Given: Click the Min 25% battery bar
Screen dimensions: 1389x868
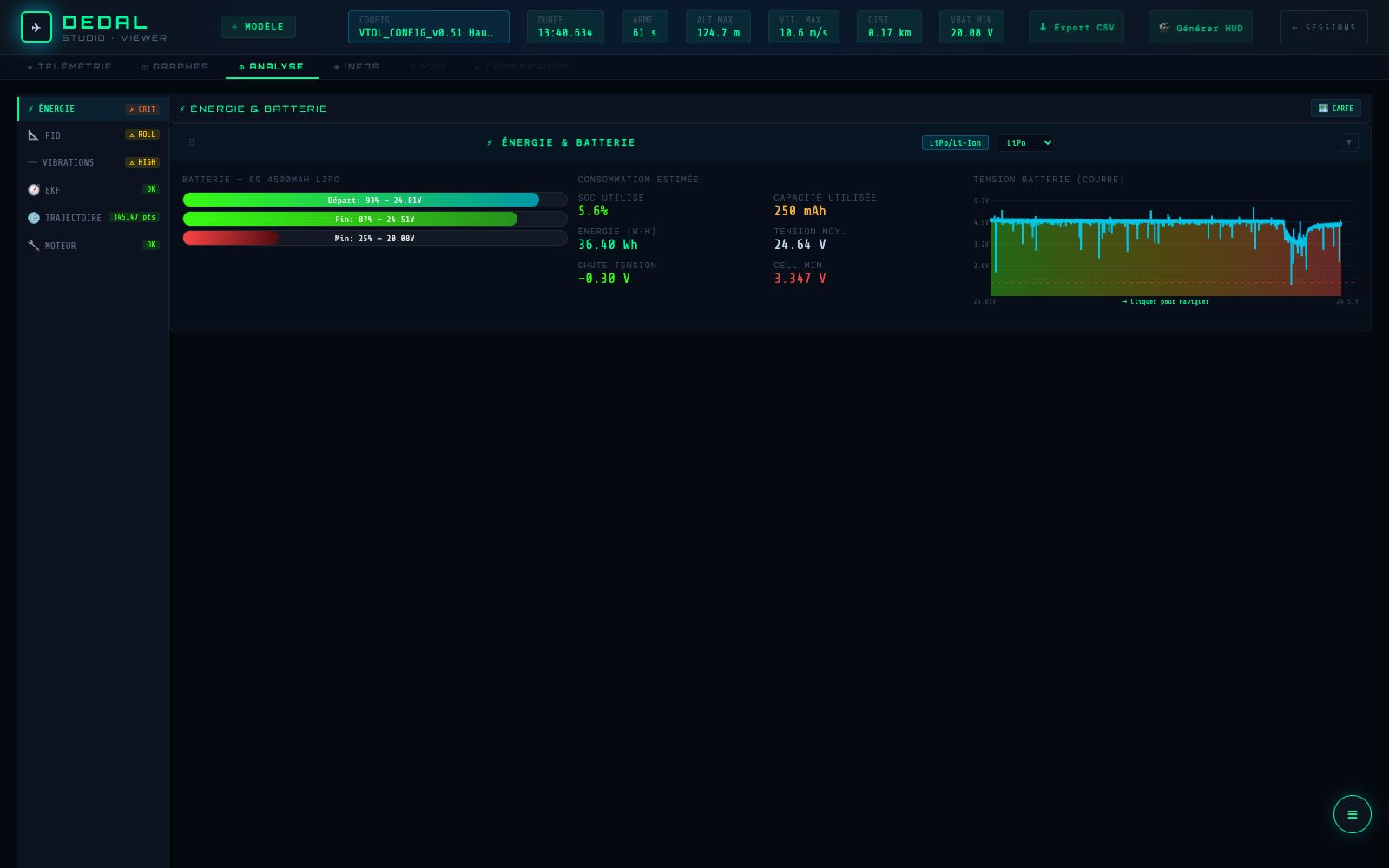Looking at the screenshot, I should [375, 238].
